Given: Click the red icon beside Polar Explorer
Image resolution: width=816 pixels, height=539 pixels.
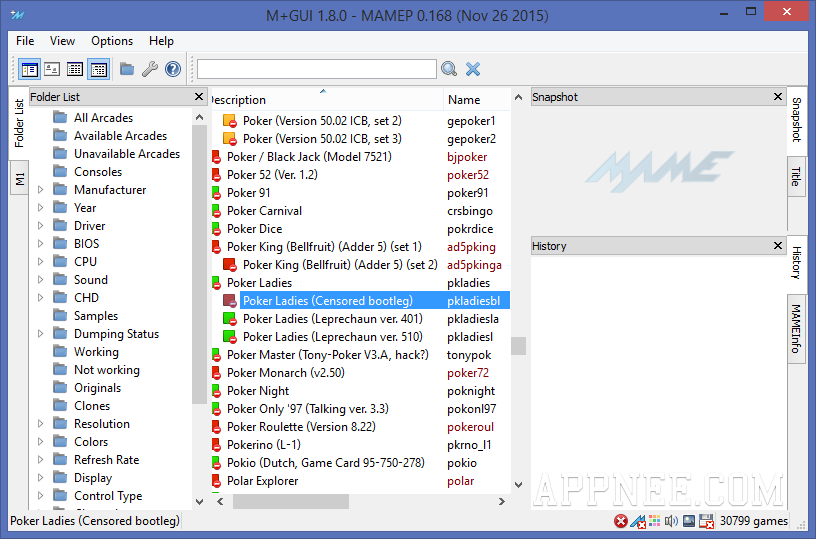Looking at the screenshot, I should [217, 481].
